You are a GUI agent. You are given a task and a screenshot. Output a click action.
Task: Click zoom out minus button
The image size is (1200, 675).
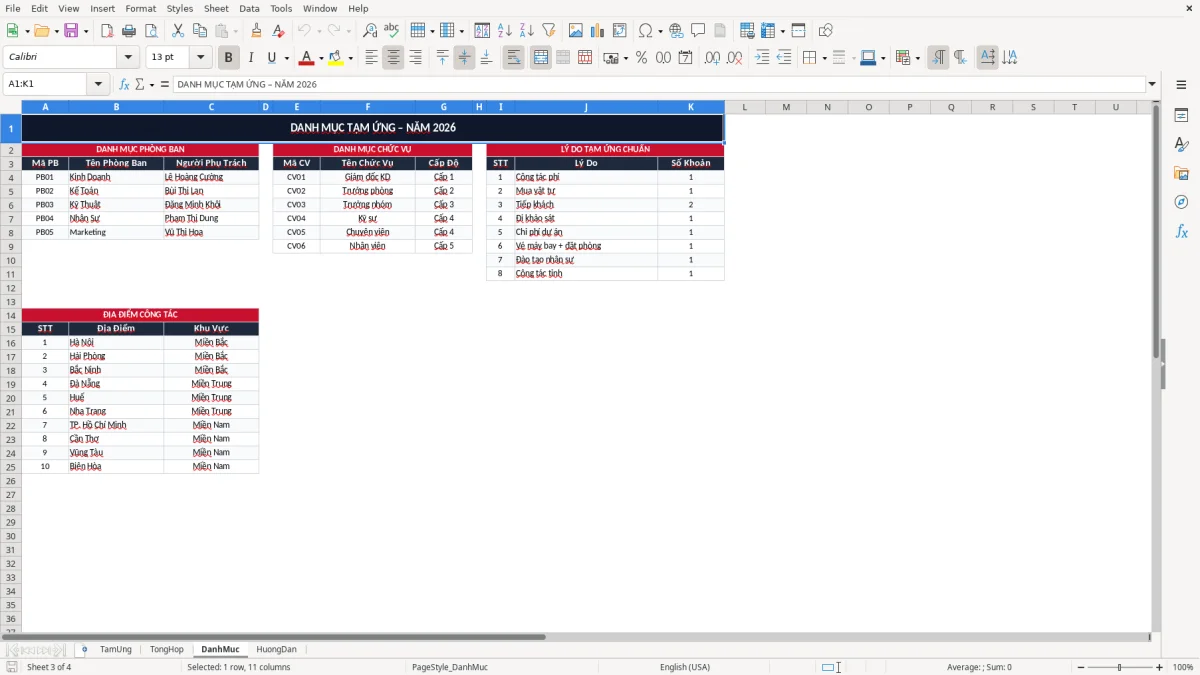click(1081, 667)
